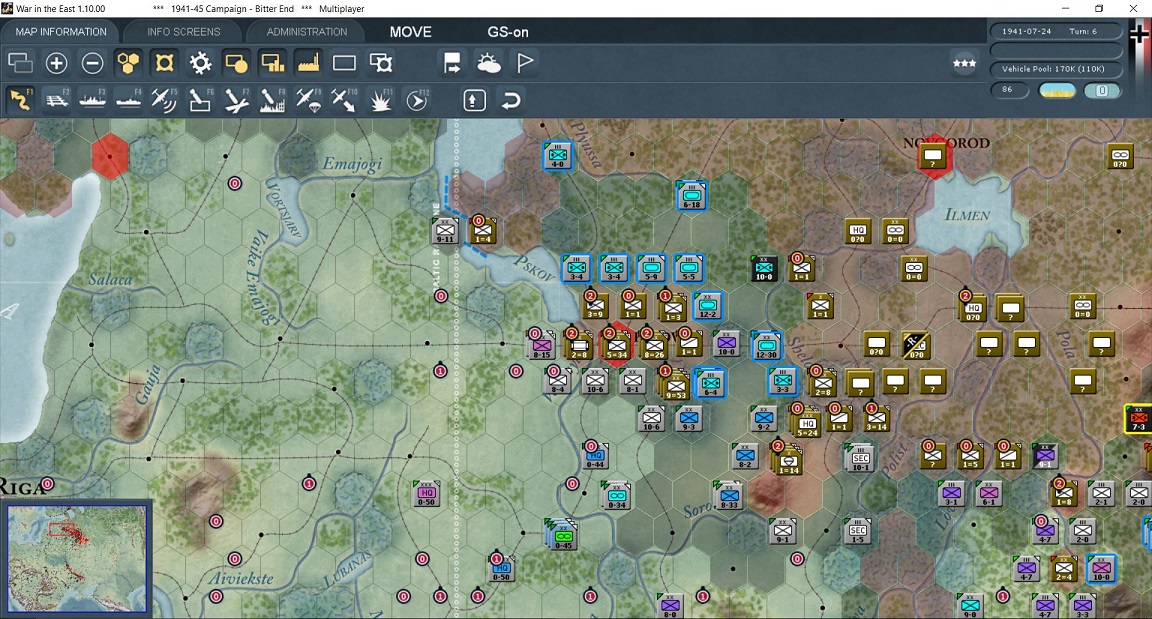This screenshot has width=1152, height=619.
Task: Select F7 bomb airfield mode
Action: pos(236,100)
